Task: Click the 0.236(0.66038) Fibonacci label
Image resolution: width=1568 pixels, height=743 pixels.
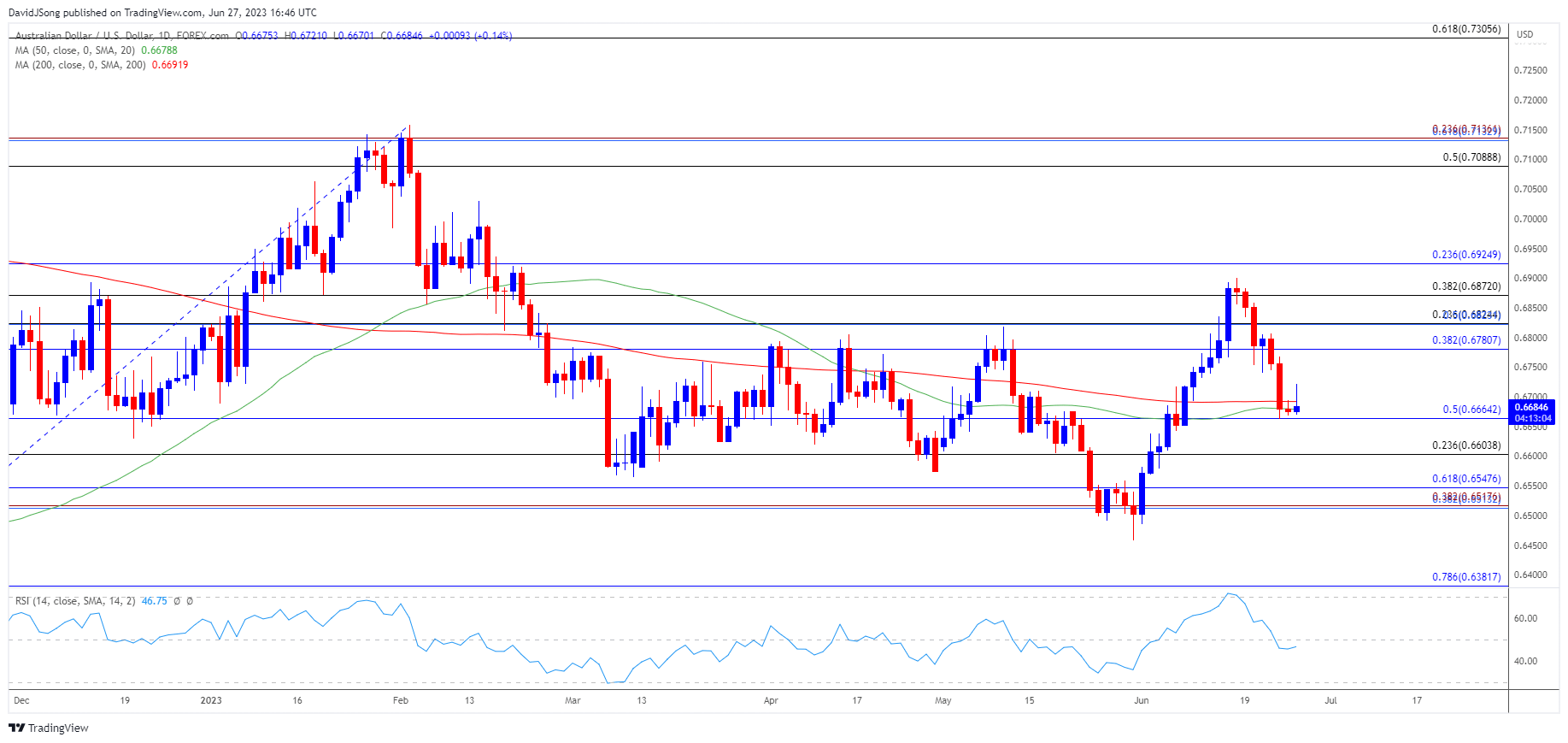Action: [1466, 445]
